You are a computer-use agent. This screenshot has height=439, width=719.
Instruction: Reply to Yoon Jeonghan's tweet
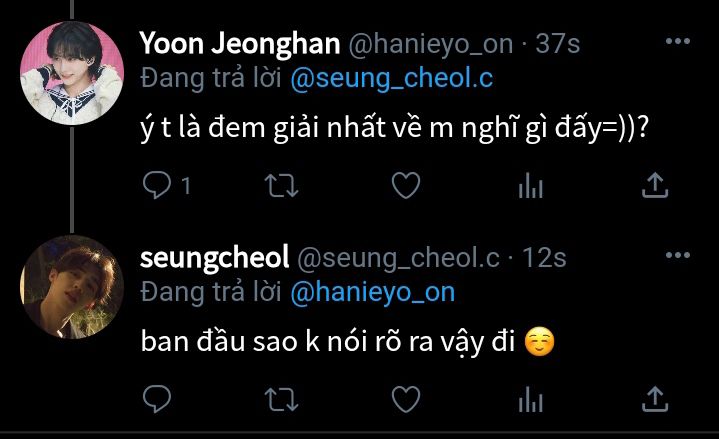(157, 185)
